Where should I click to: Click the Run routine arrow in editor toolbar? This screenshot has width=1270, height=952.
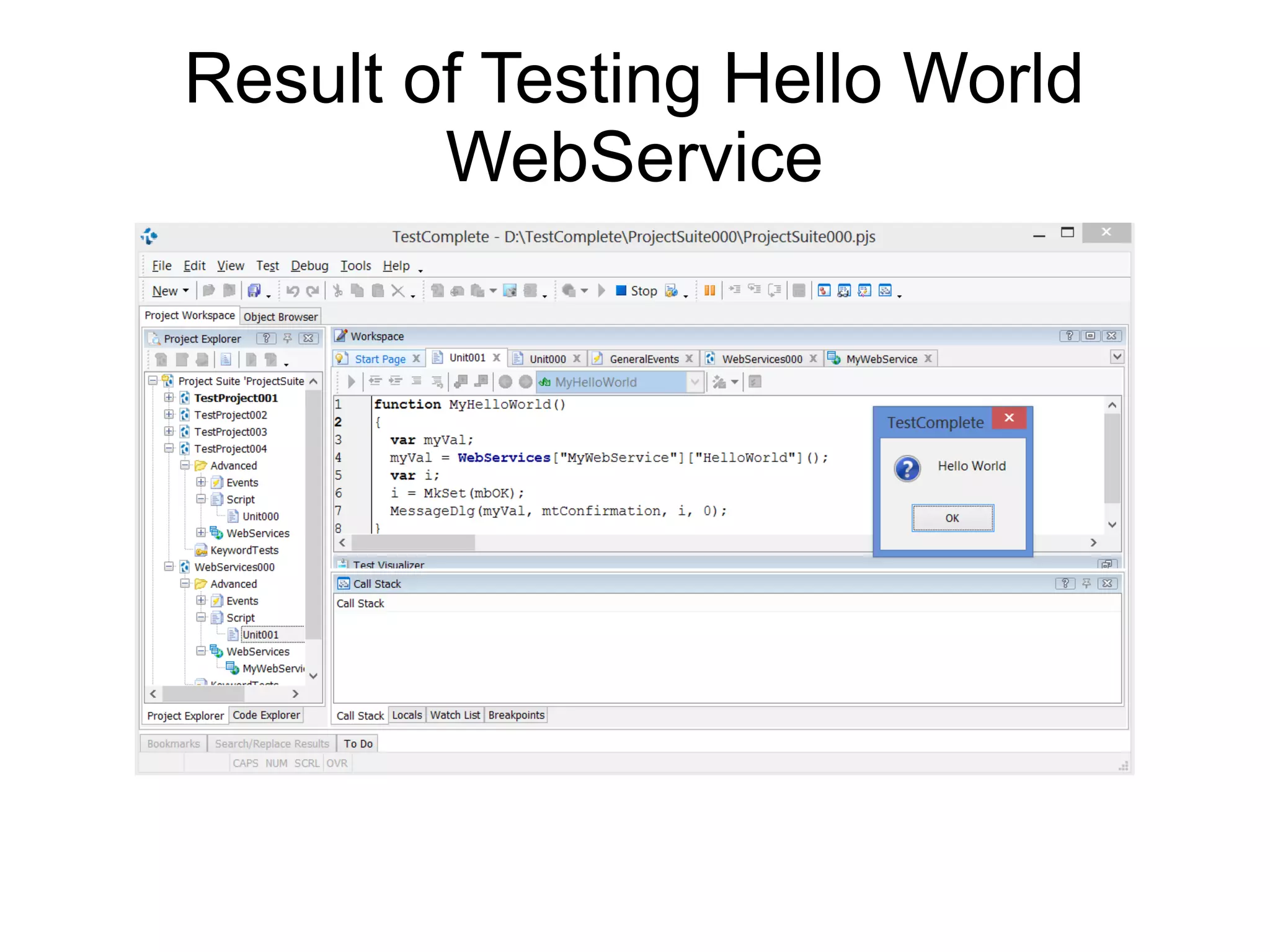[351, 382]
